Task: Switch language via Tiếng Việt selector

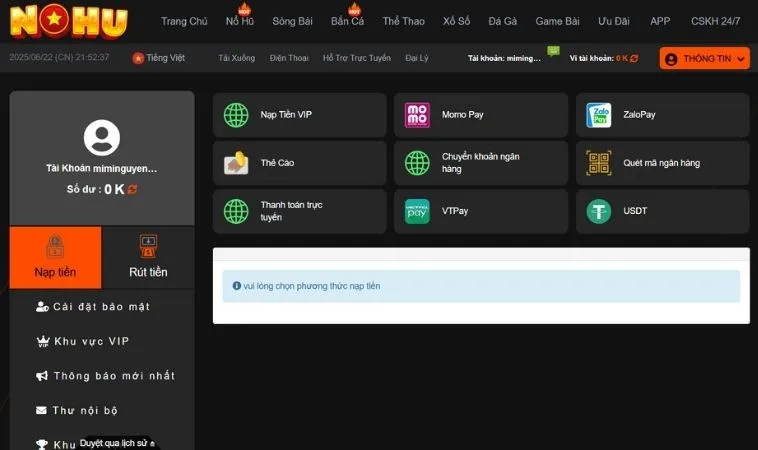Action: coord(159,58)
